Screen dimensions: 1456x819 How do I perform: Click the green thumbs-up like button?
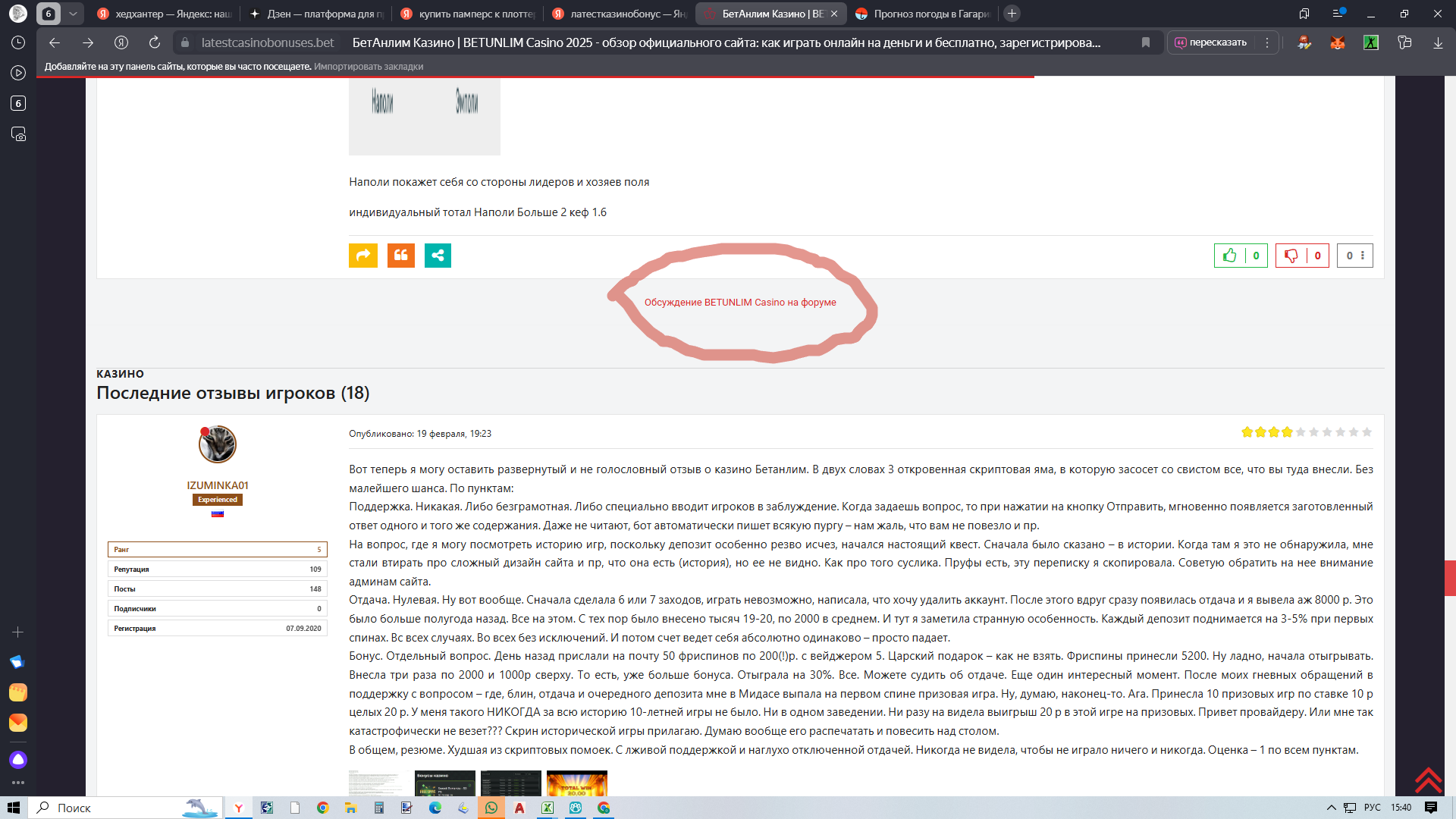pos(1230,256)
